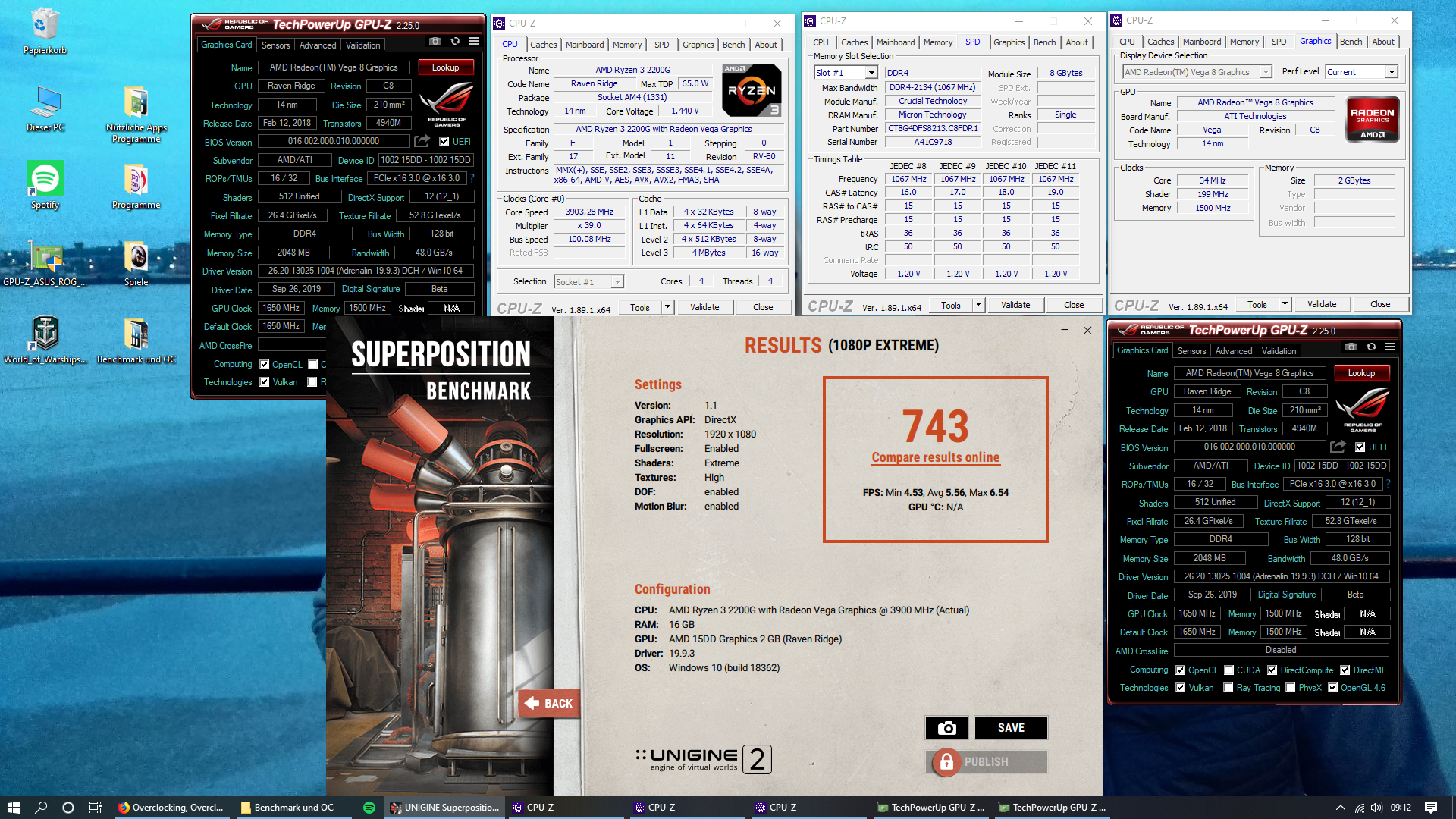
Task: Open the Windows Start button
Action: click(13, 808)
